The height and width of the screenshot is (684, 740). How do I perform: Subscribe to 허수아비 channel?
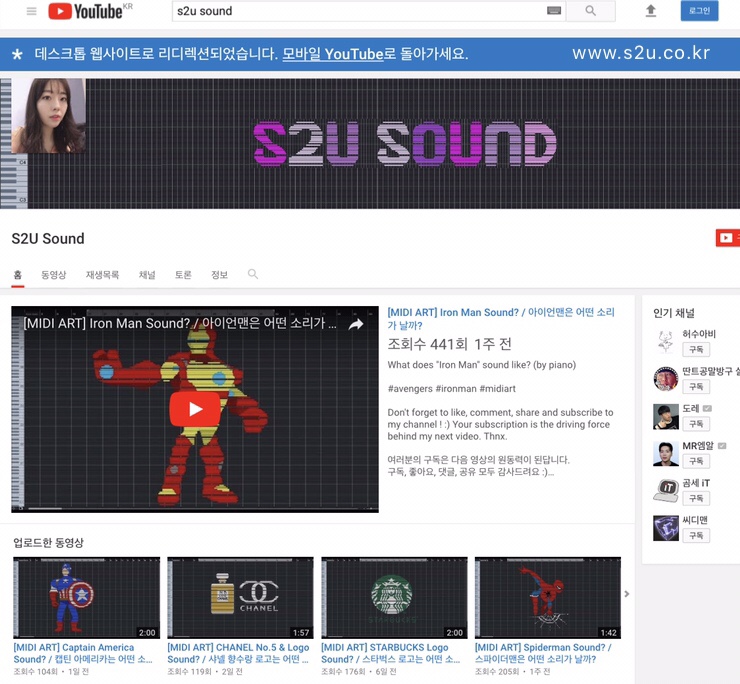696,349
